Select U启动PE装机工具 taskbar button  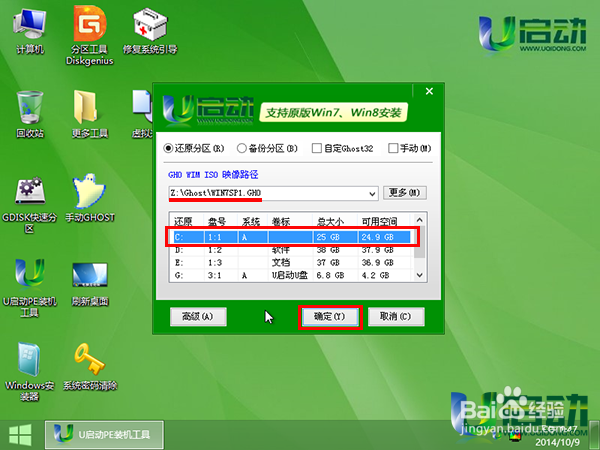tap(104, 435)
